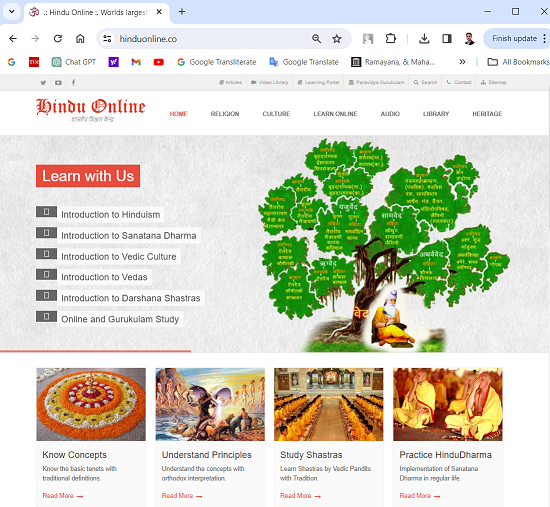Click the address bar showing hinduonline.co

click(x=210, y=39)
